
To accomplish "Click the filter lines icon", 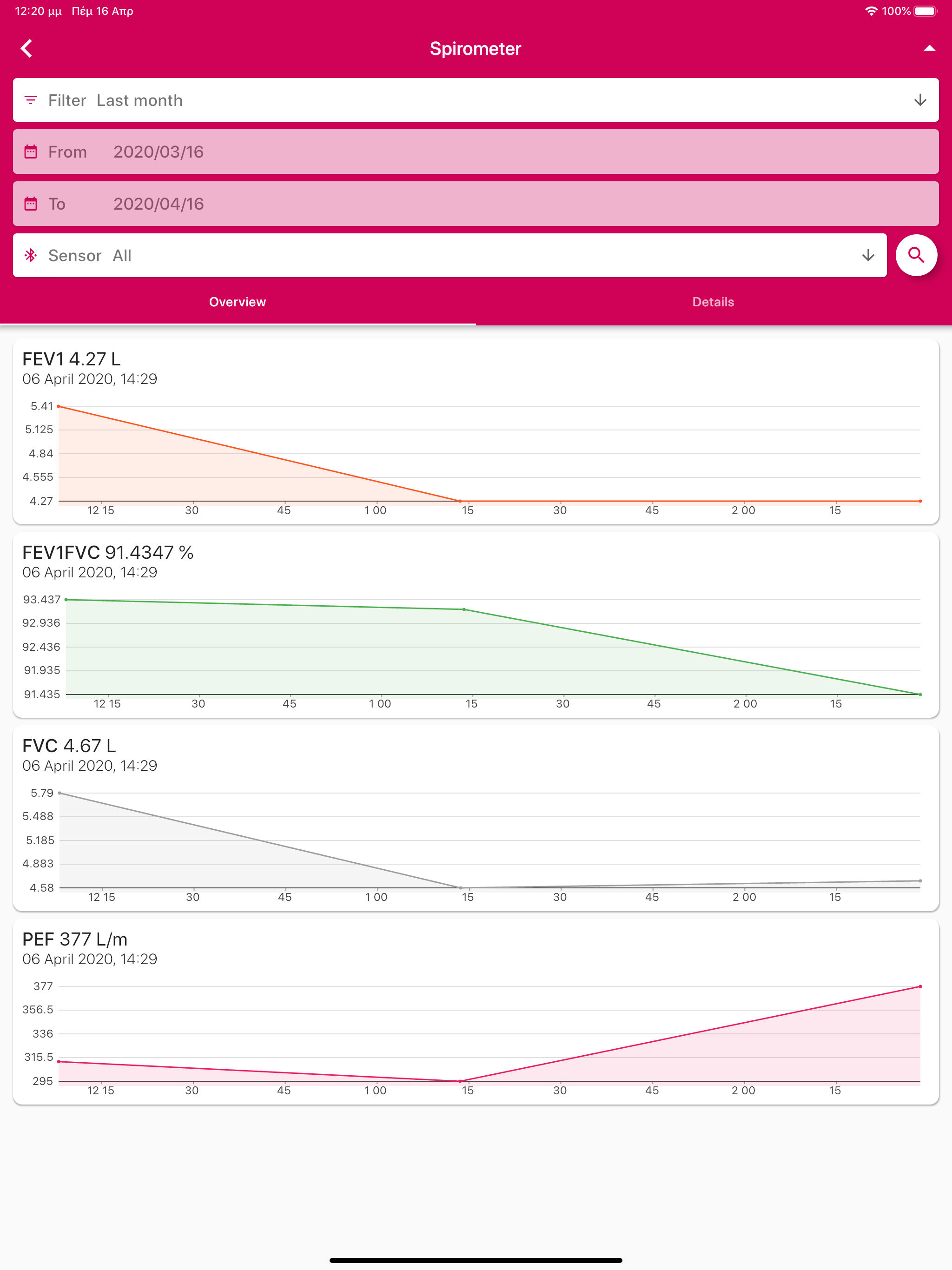I will click(31, 100).
